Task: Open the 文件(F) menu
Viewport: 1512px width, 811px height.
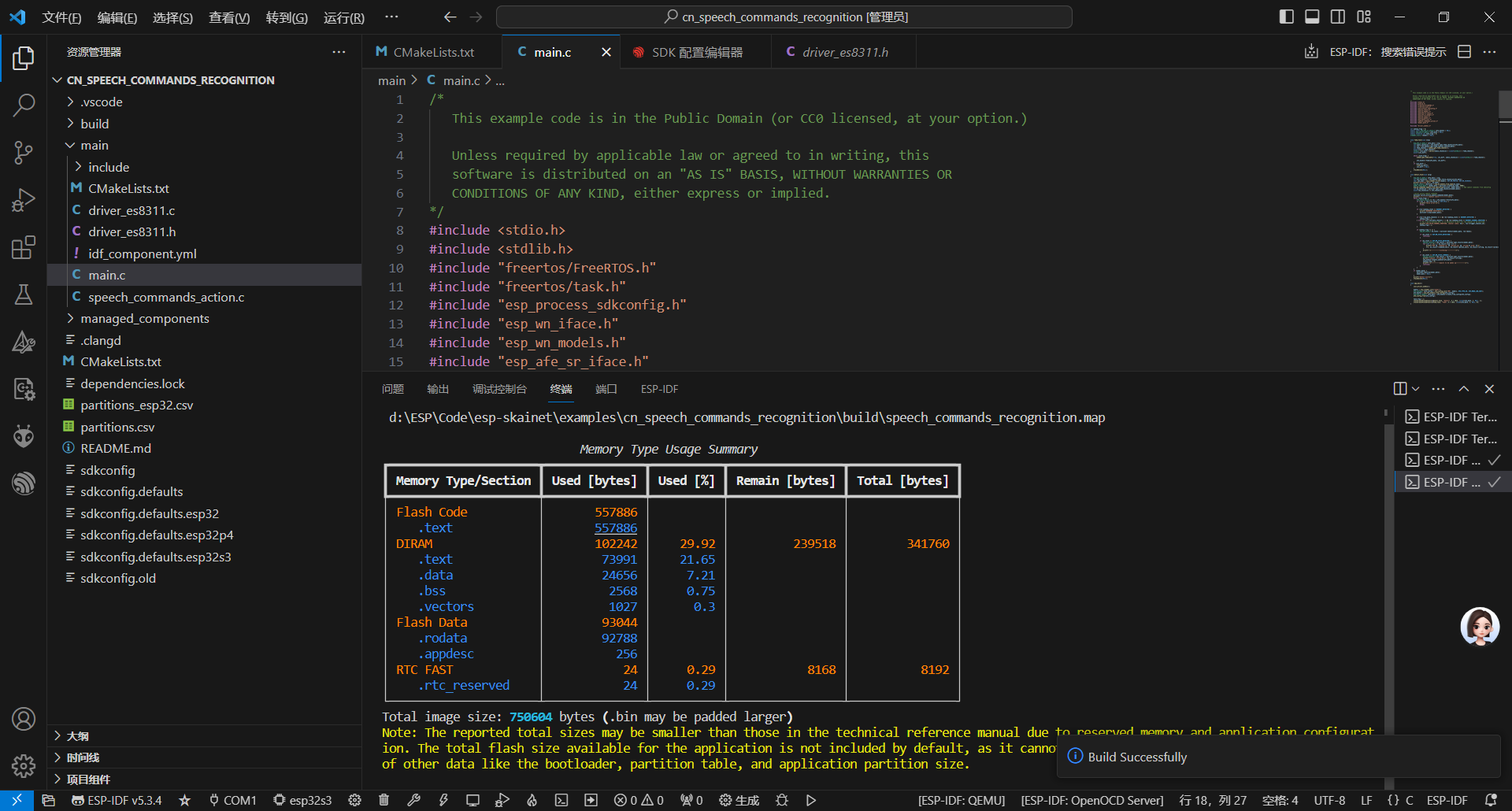Action: pos(61,17)
